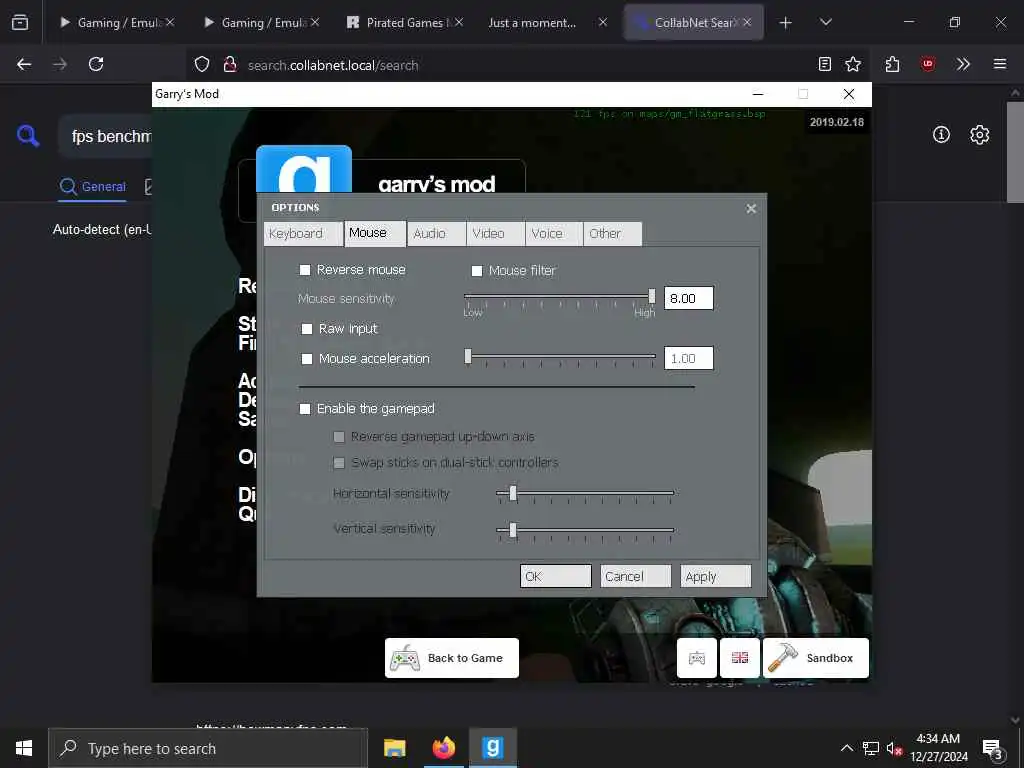The height and width of the screenshot is (768, 1024).
Task: Click the taskbar search box
Action: (x=208, y=748)
